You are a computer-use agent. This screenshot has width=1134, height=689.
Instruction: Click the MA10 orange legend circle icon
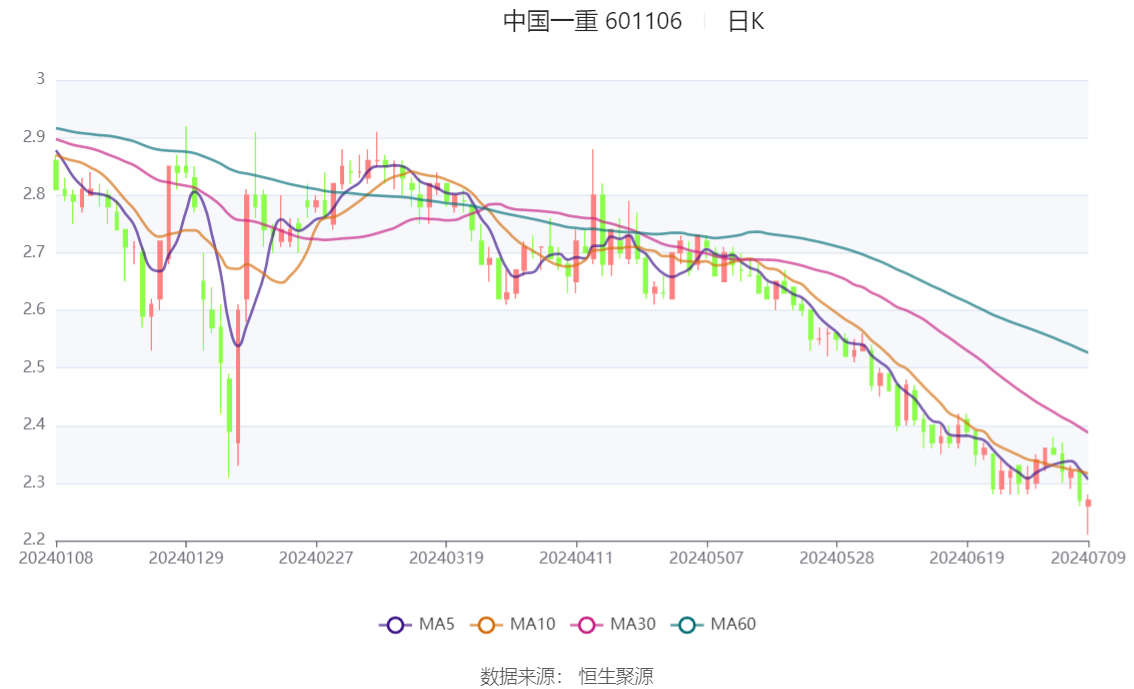[x=489, y=625]
